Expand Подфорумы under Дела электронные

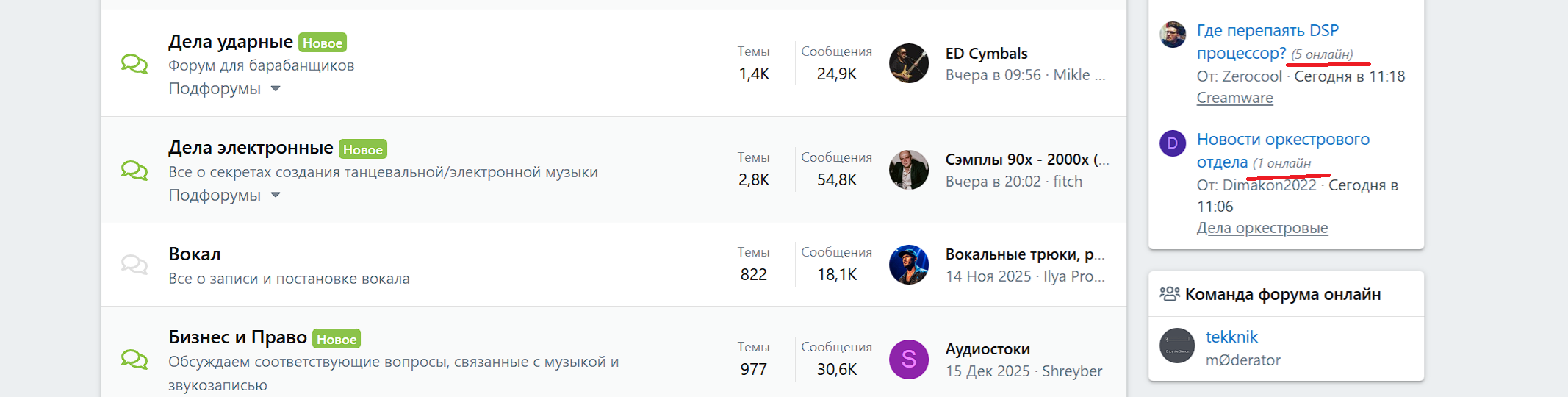224,196
